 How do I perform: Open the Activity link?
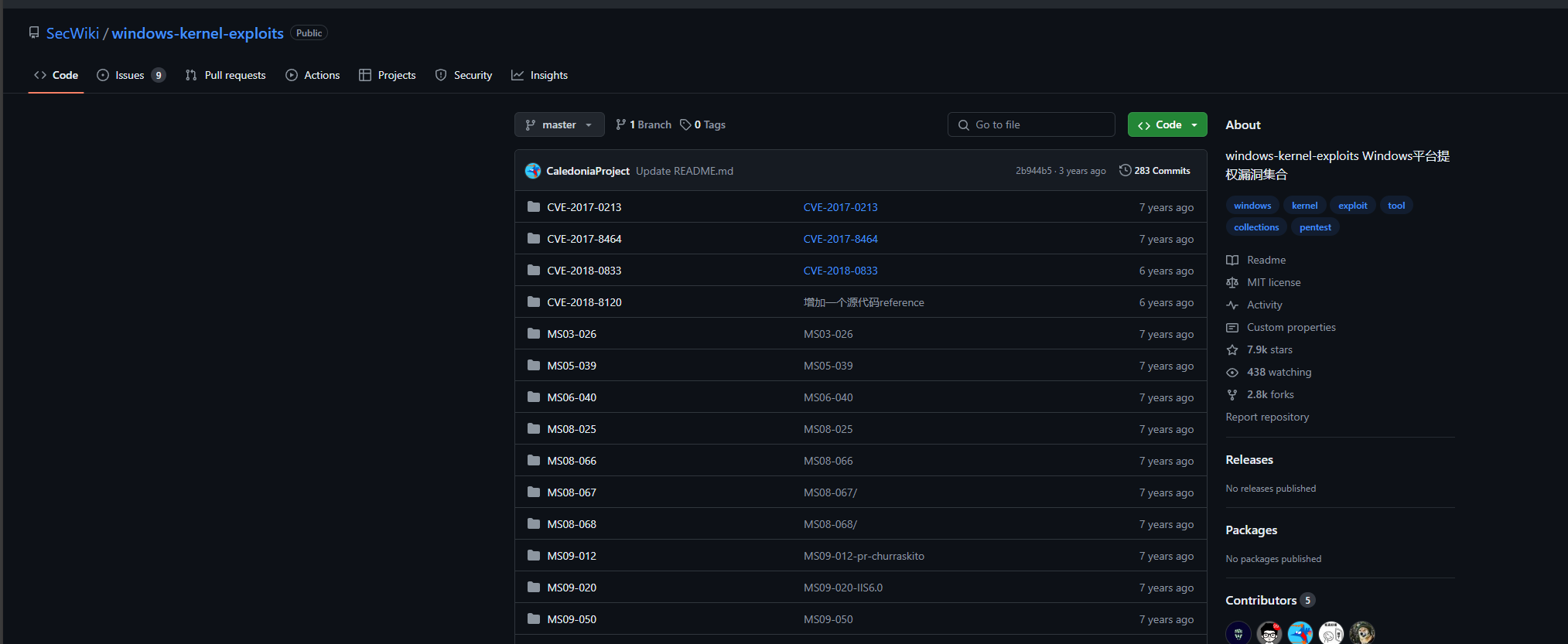(1254, 305)
